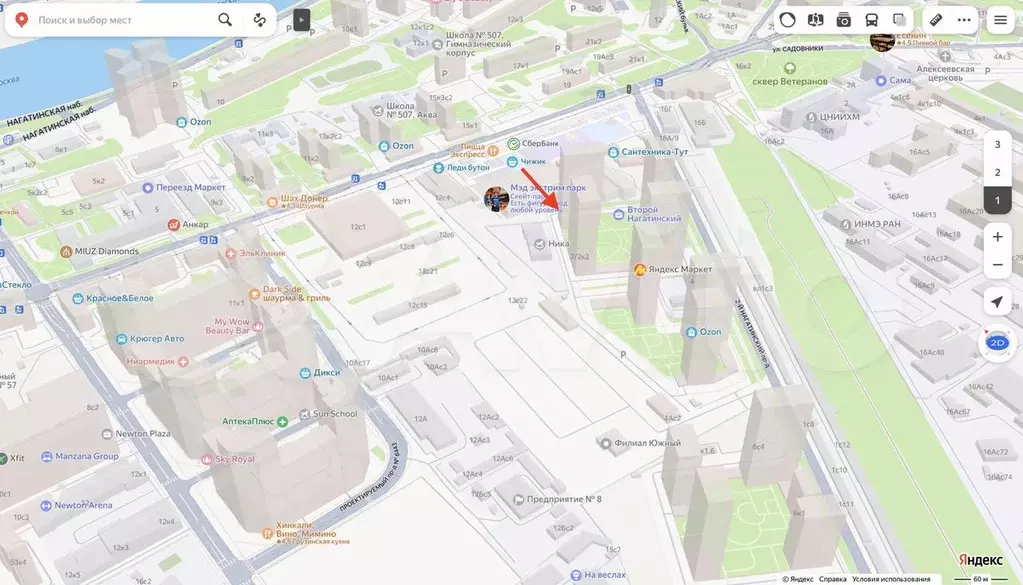This screenshot has width=1023, height=585.
Task: Show photos layer camera icon
Action: coord(844,20)
